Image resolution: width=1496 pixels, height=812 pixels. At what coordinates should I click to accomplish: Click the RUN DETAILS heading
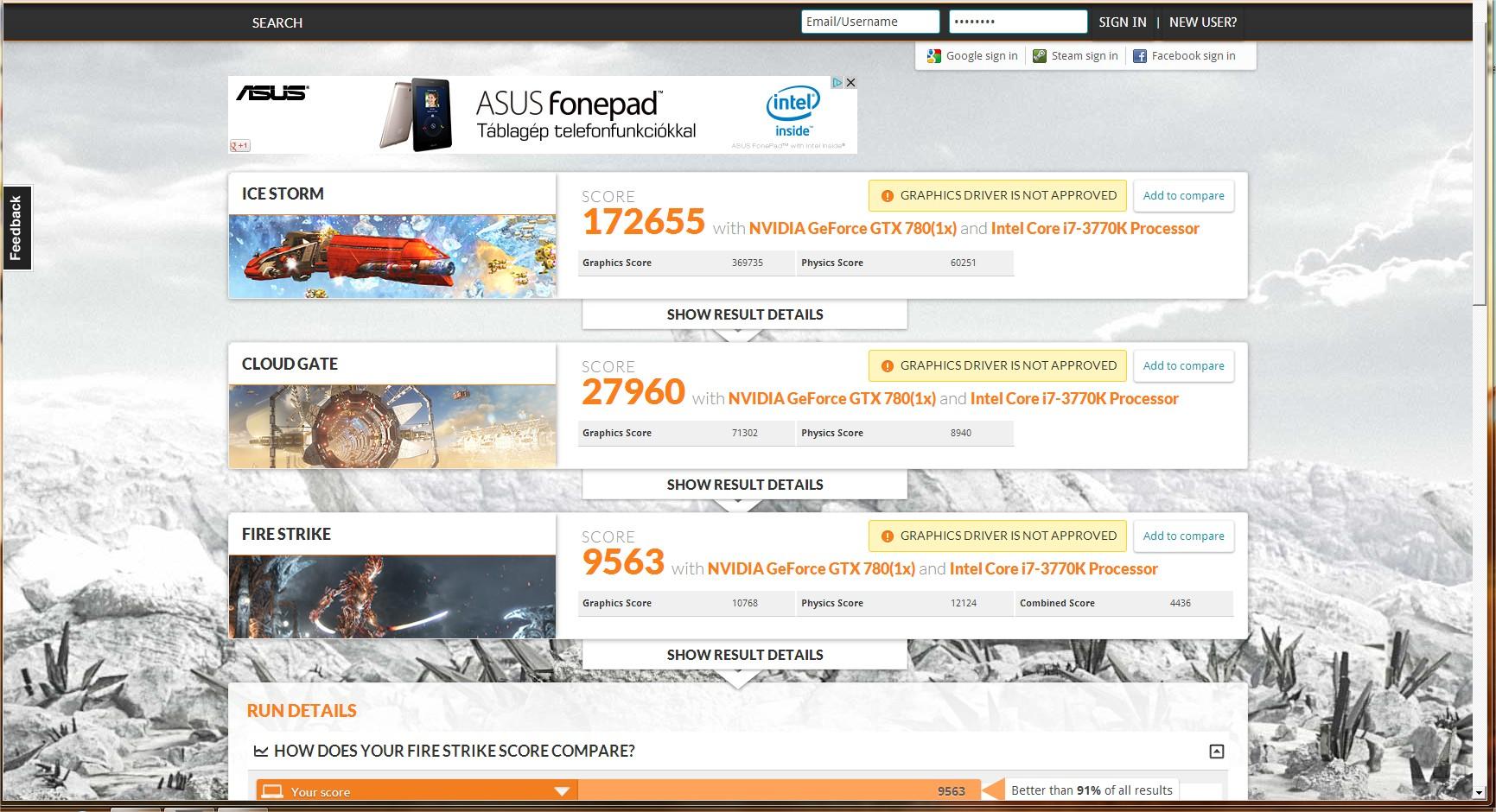(x=302, y=711)
